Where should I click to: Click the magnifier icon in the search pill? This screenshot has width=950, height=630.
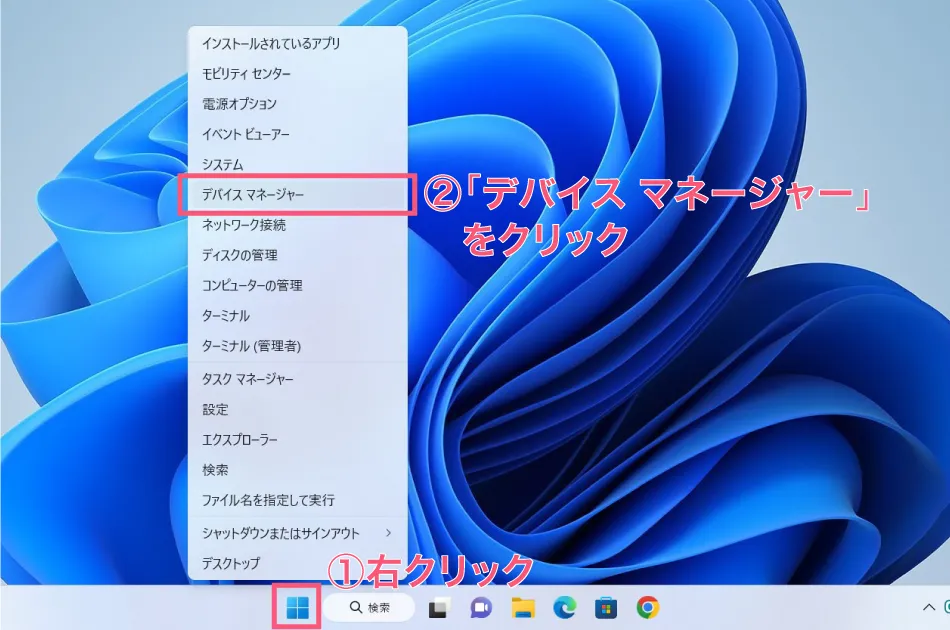coord(354,607)
